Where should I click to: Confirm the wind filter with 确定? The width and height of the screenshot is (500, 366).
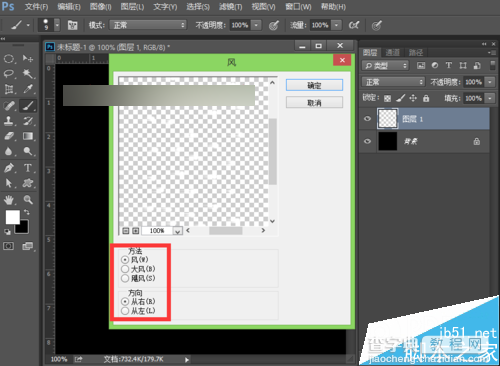point(314,85)
